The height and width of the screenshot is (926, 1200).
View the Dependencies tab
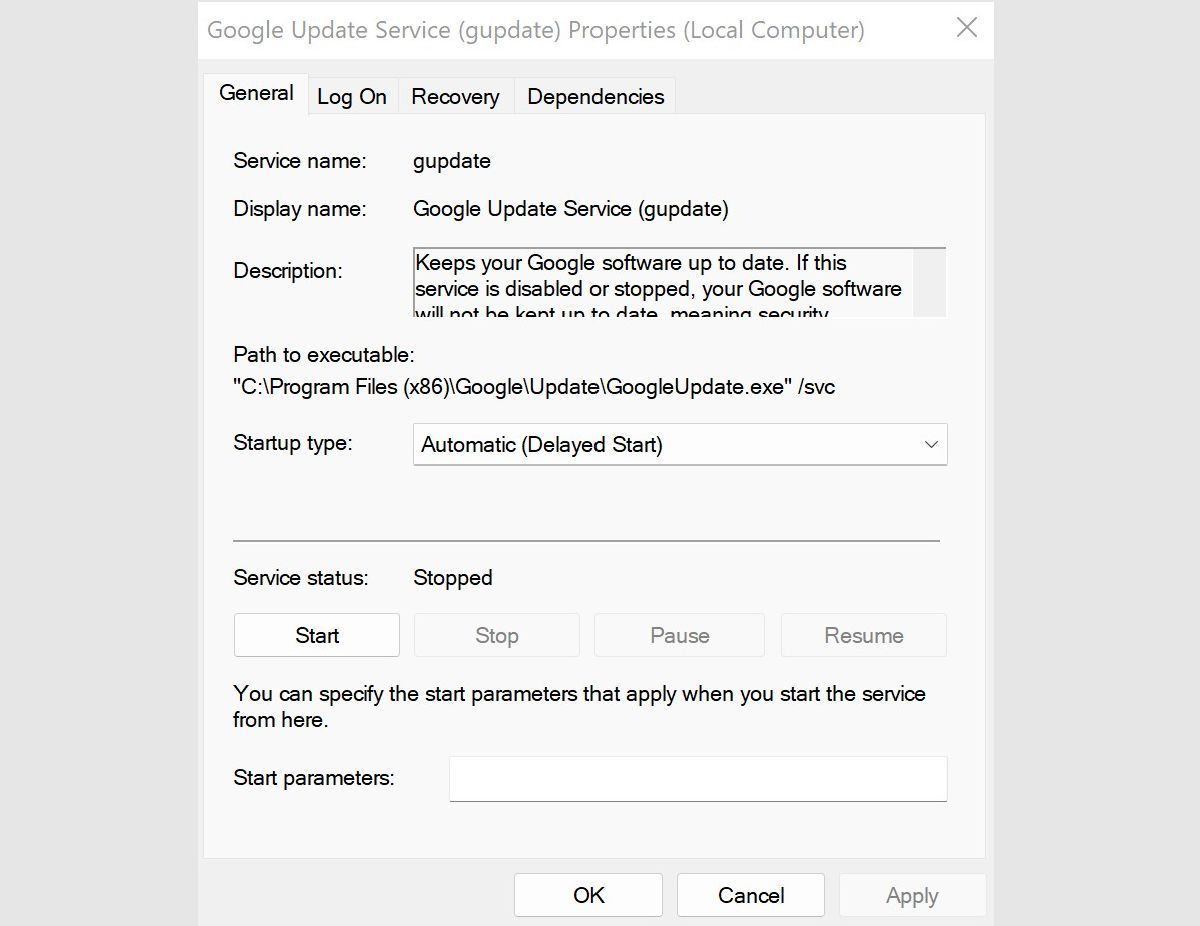coord(594,96)
